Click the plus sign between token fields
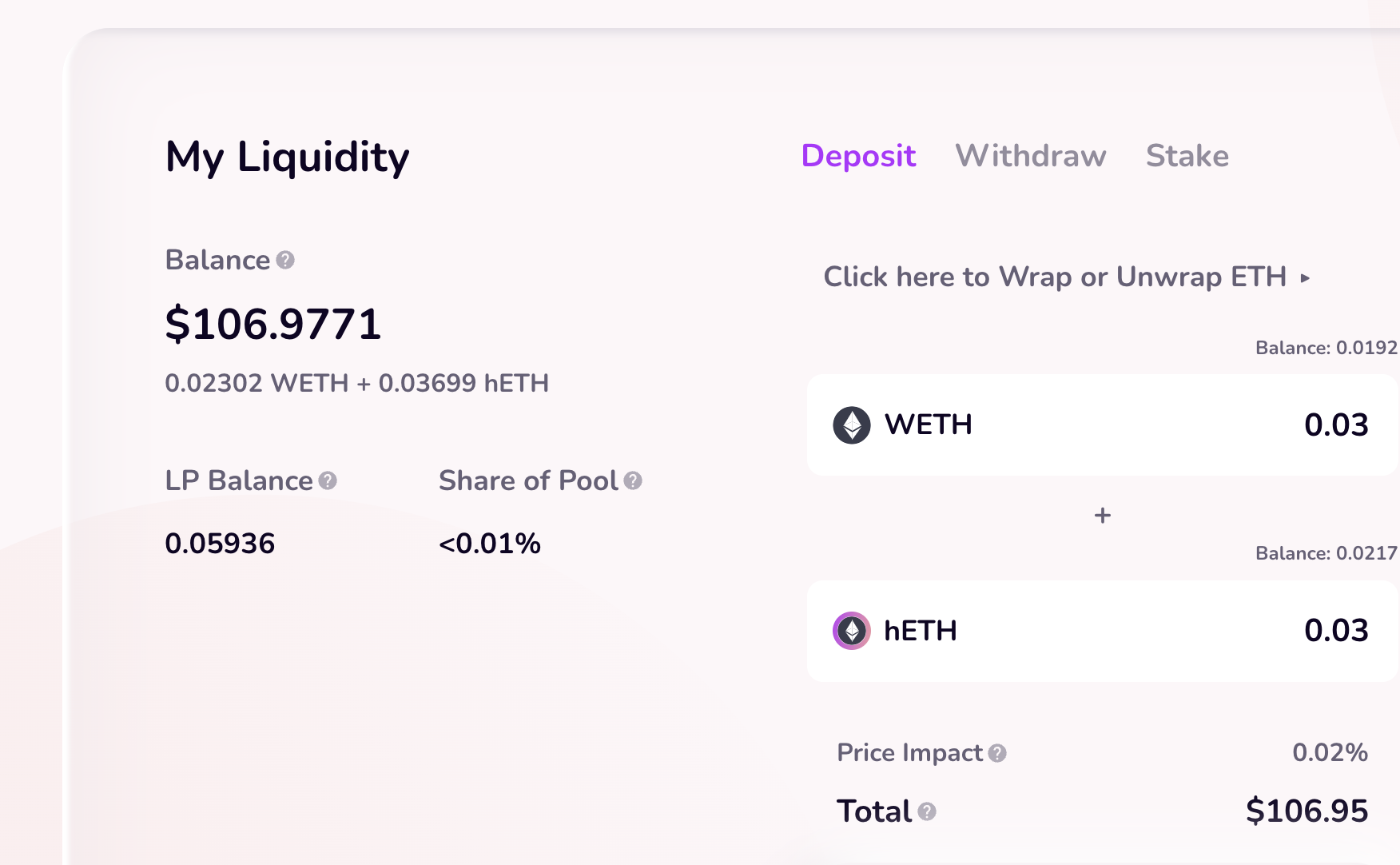This screenshot has width=1400, height=865. click(x=1103, y=516)
